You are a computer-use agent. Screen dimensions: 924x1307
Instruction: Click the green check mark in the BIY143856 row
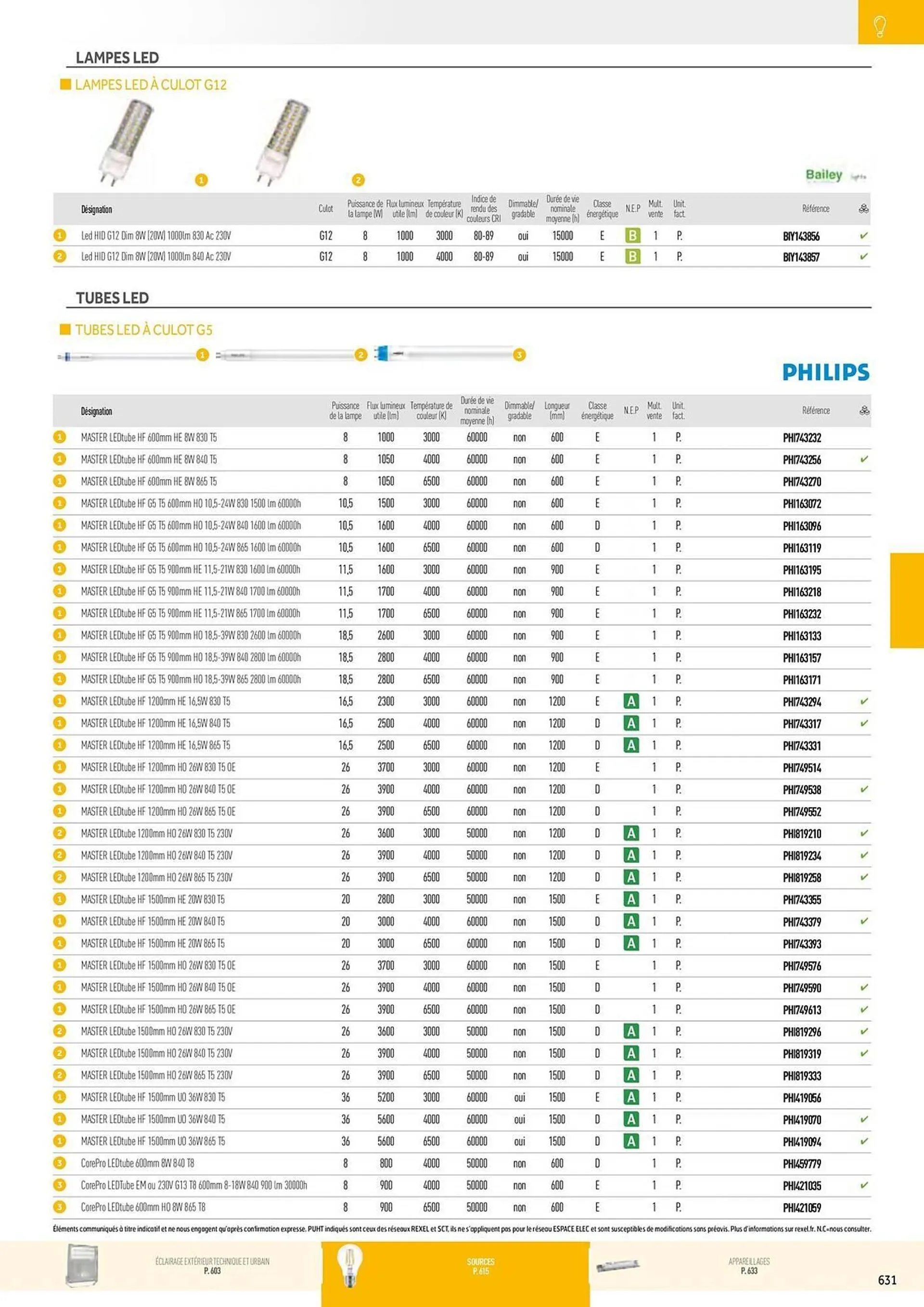click(x=864, y=235)
